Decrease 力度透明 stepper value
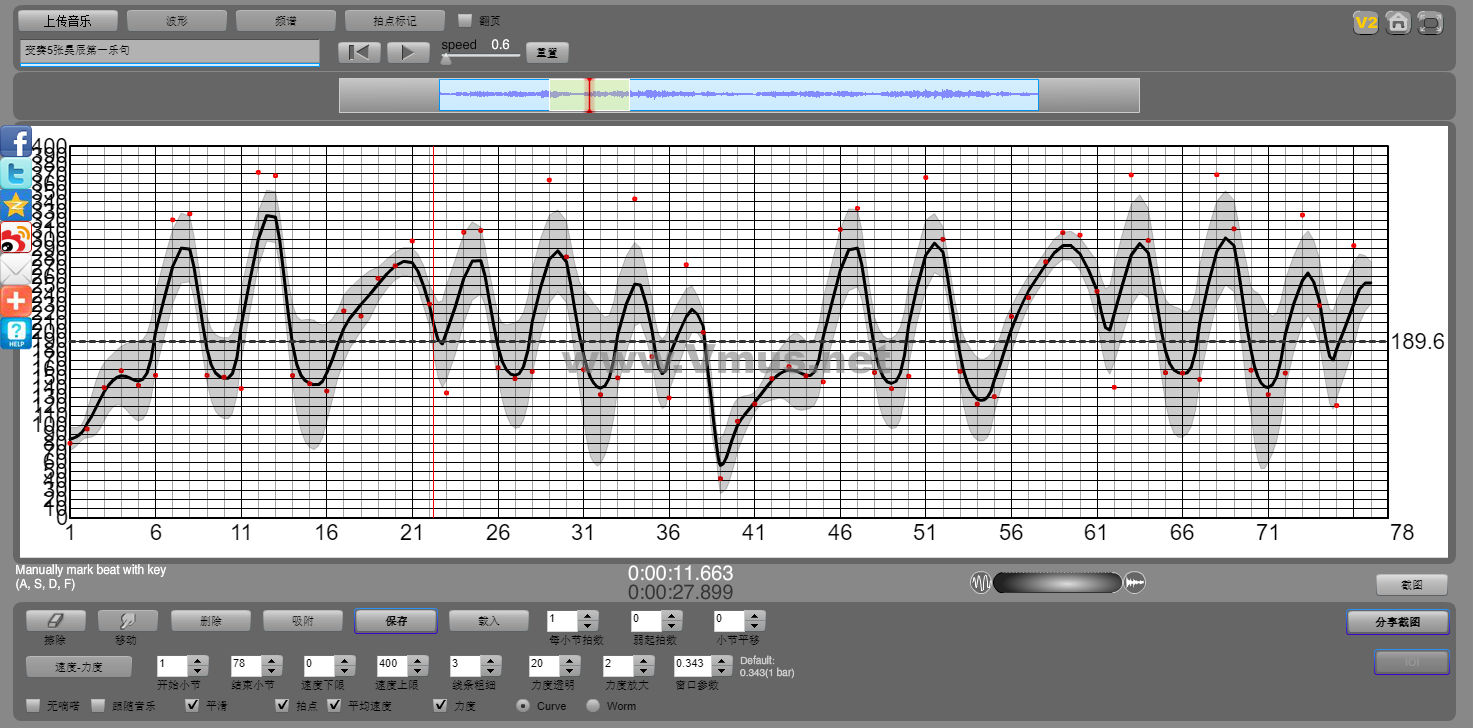The height and width of the screenshot is (728, 1473). point(570,670)
